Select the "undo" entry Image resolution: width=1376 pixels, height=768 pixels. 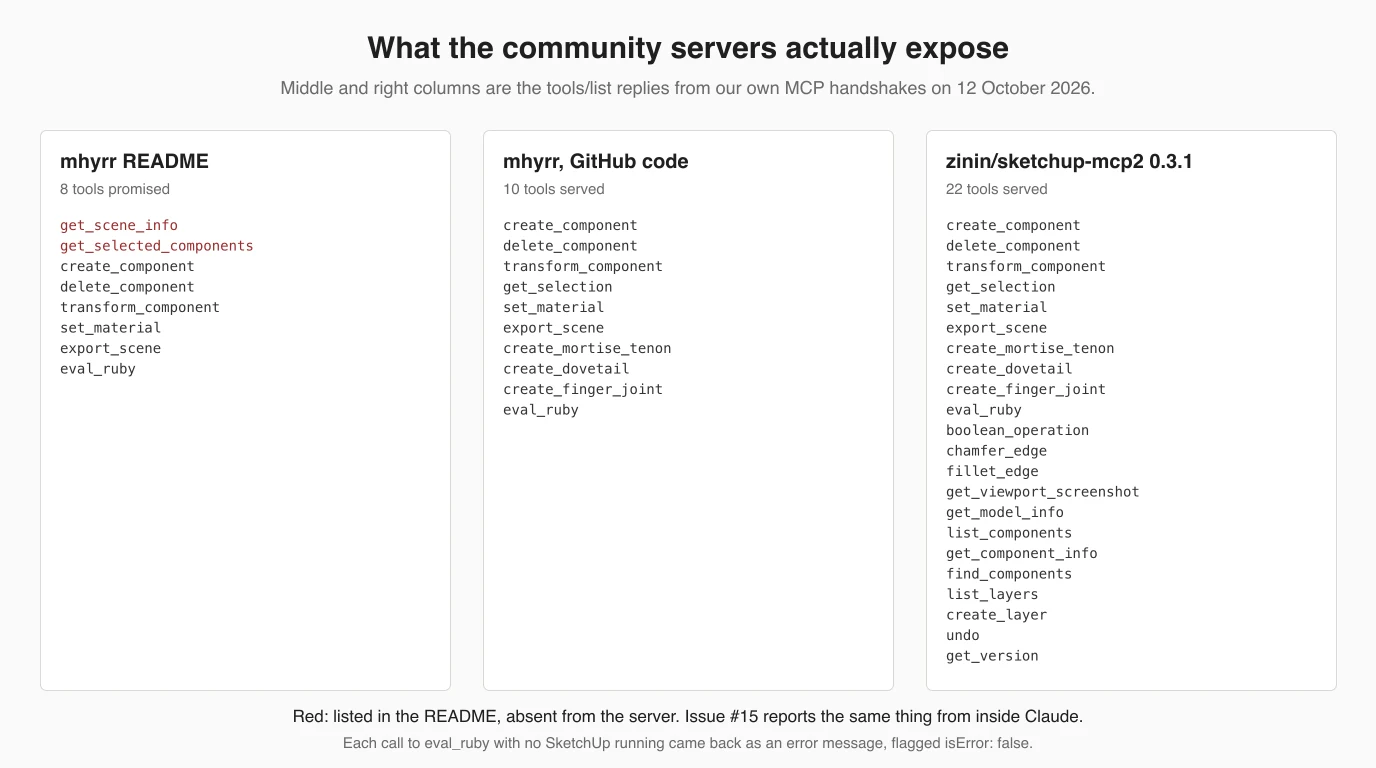point(963,635)
